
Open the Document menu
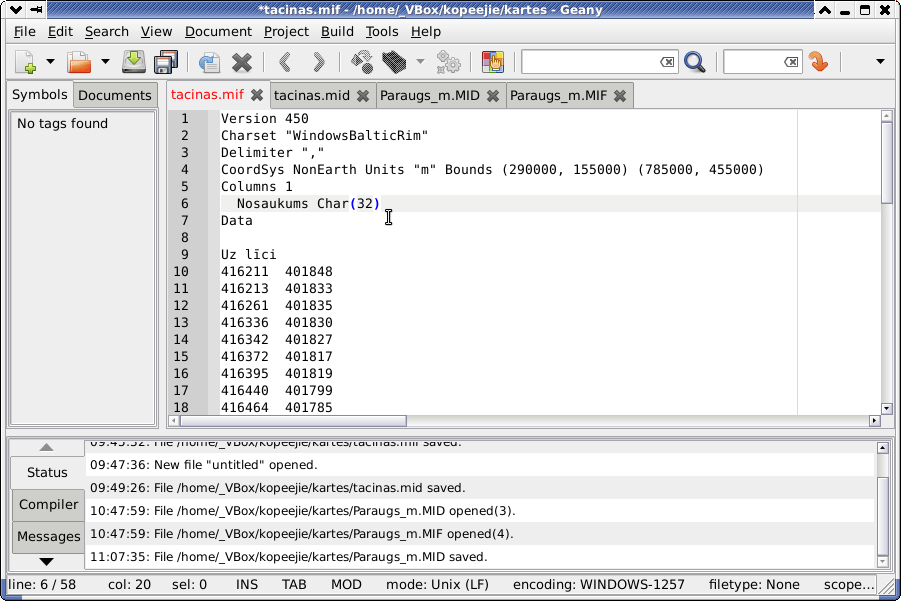pos(218,32)
